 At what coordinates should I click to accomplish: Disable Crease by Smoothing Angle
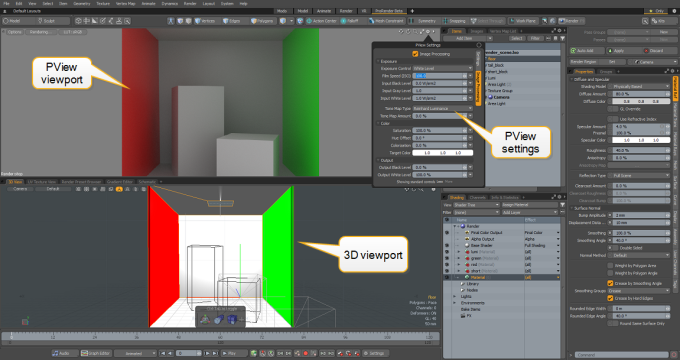point(610,283)
